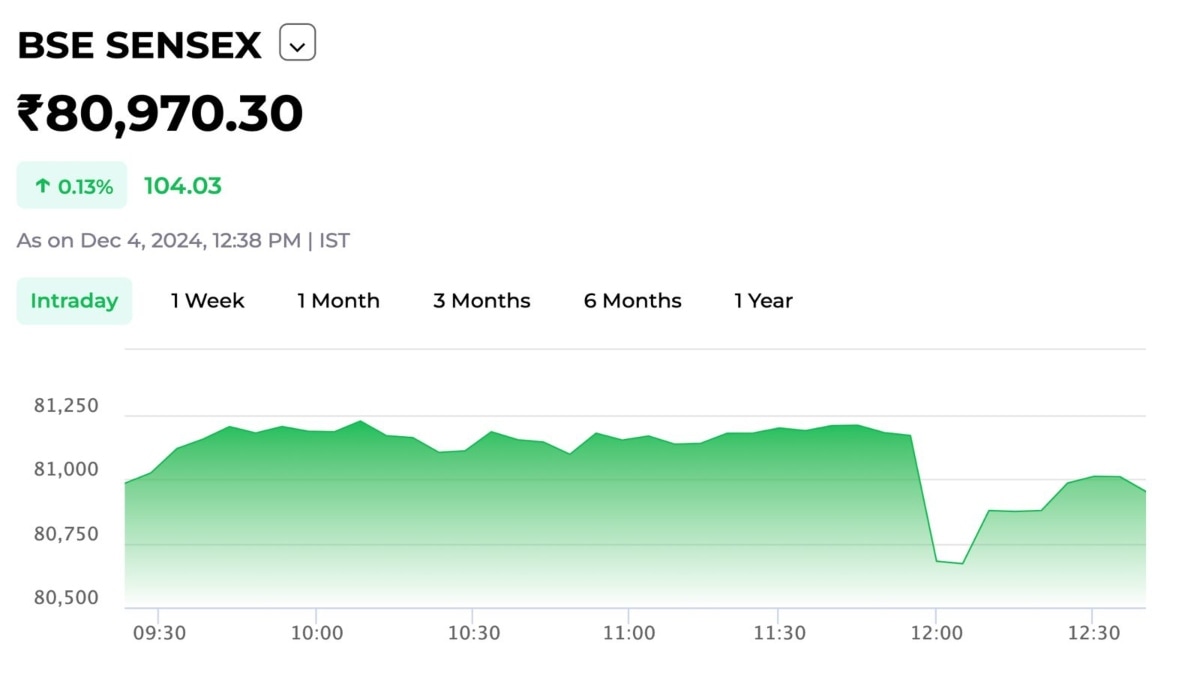Viewport: 1200px width, 675px height.
Task: Switch to the 1 Week range
Action: [207, 301]
